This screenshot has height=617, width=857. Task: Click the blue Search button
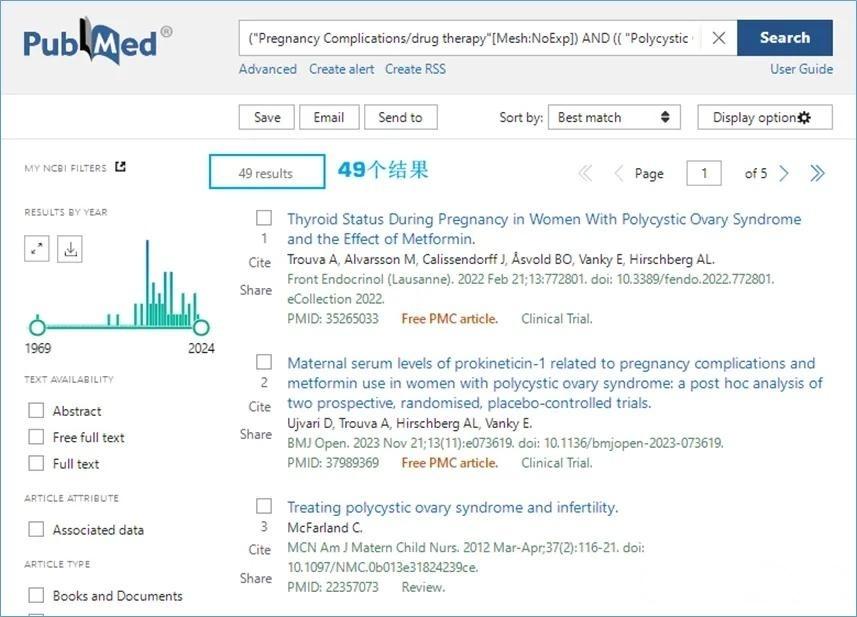coord(785,38)
